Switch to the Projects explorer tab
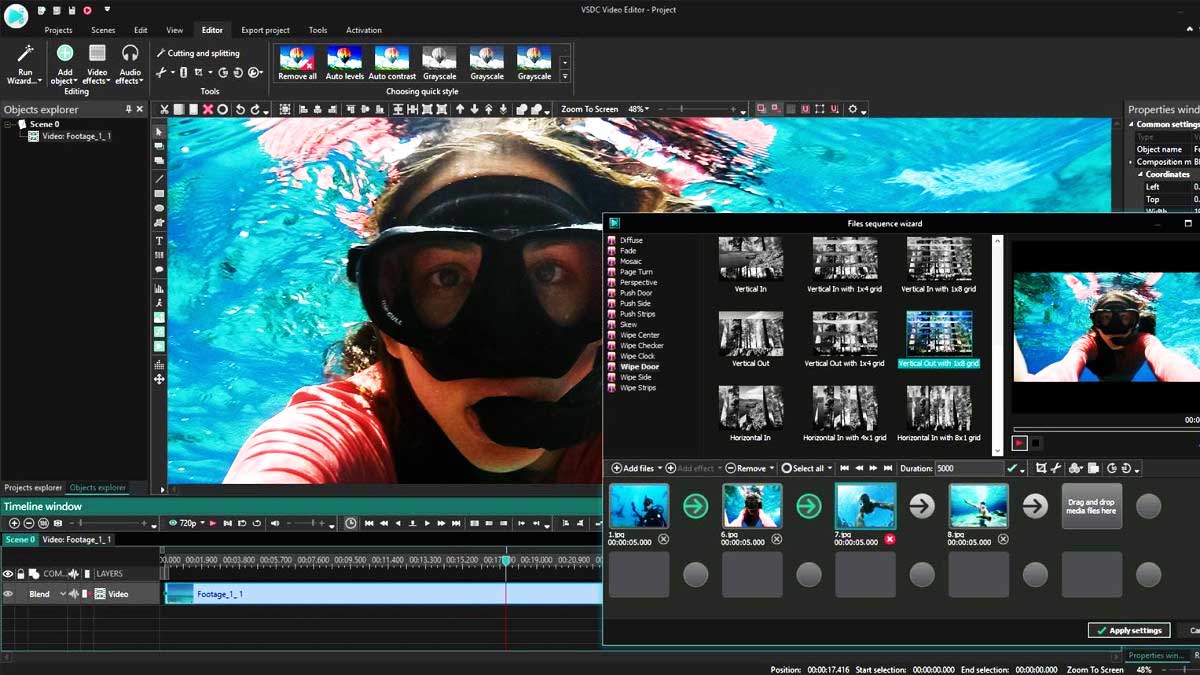 [32, 488]
